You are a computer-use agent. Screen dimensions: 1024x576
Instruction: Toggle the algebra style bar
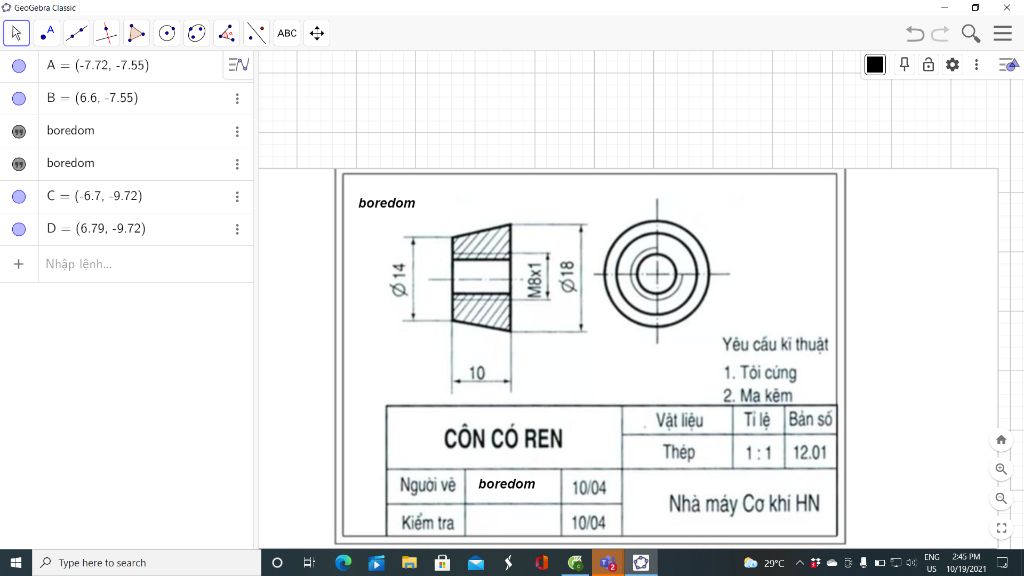(238, 65)
